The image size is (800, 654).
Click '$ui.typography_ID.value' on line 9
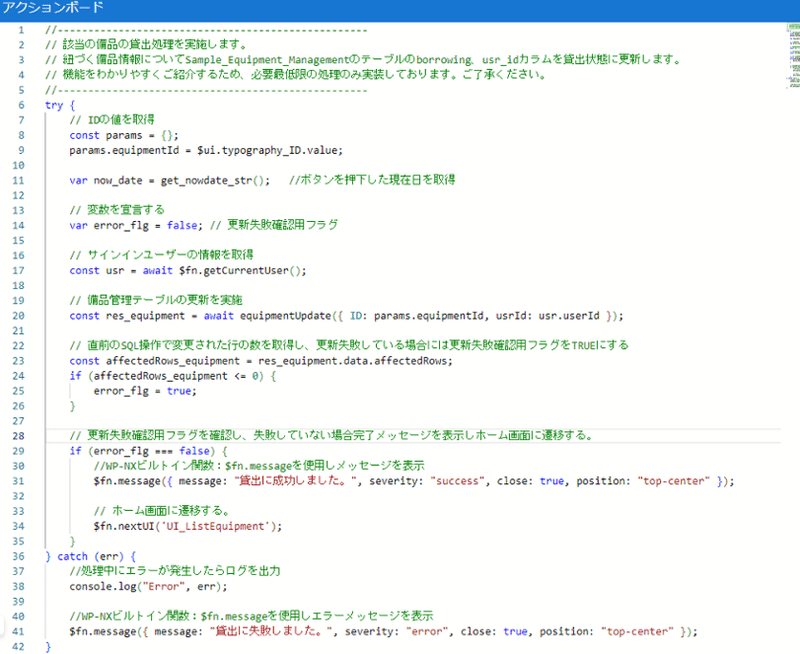(x=268, y=150)
